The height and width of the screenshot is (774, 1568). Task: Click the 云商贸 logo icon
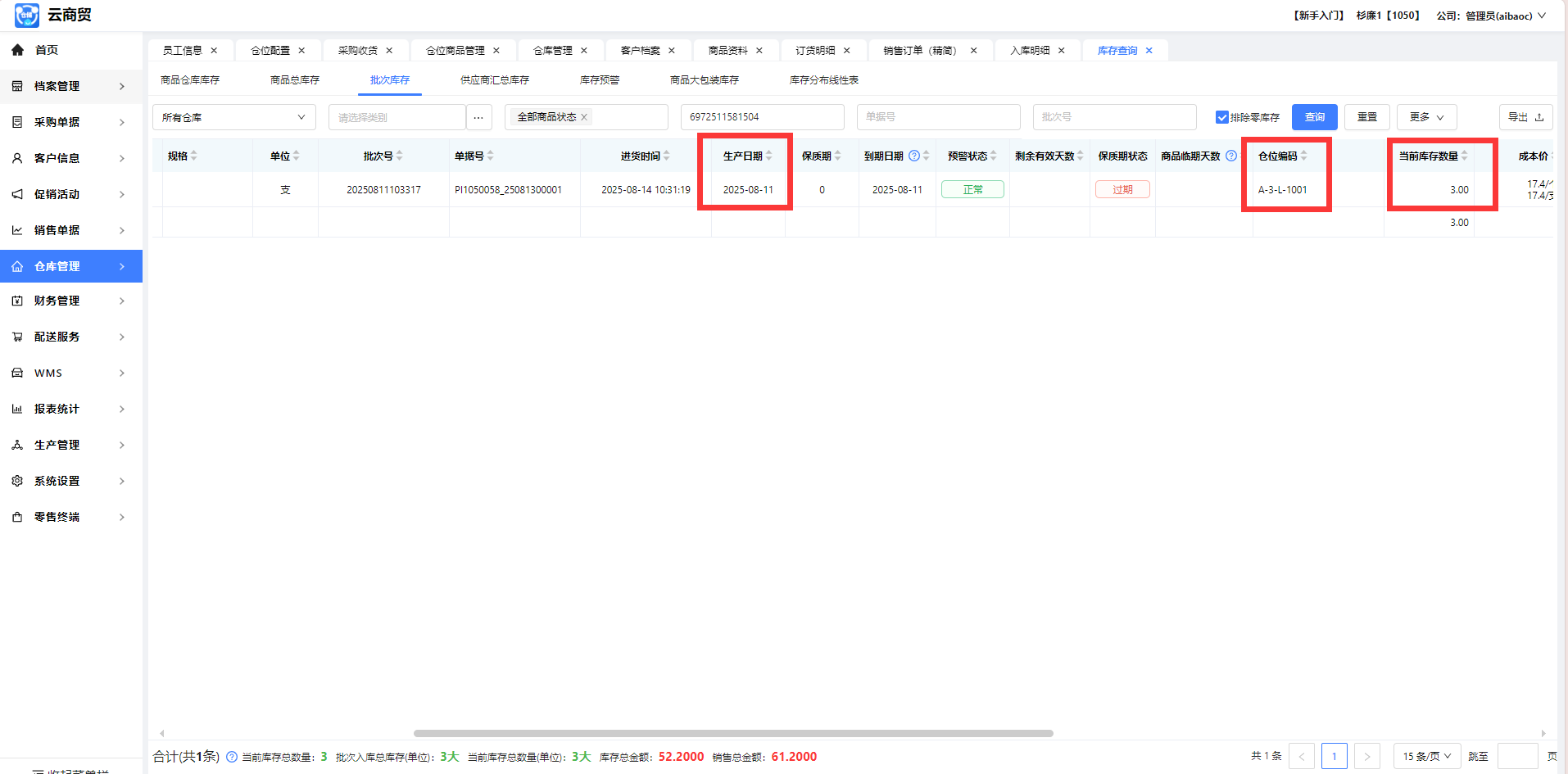click(26, 15)
